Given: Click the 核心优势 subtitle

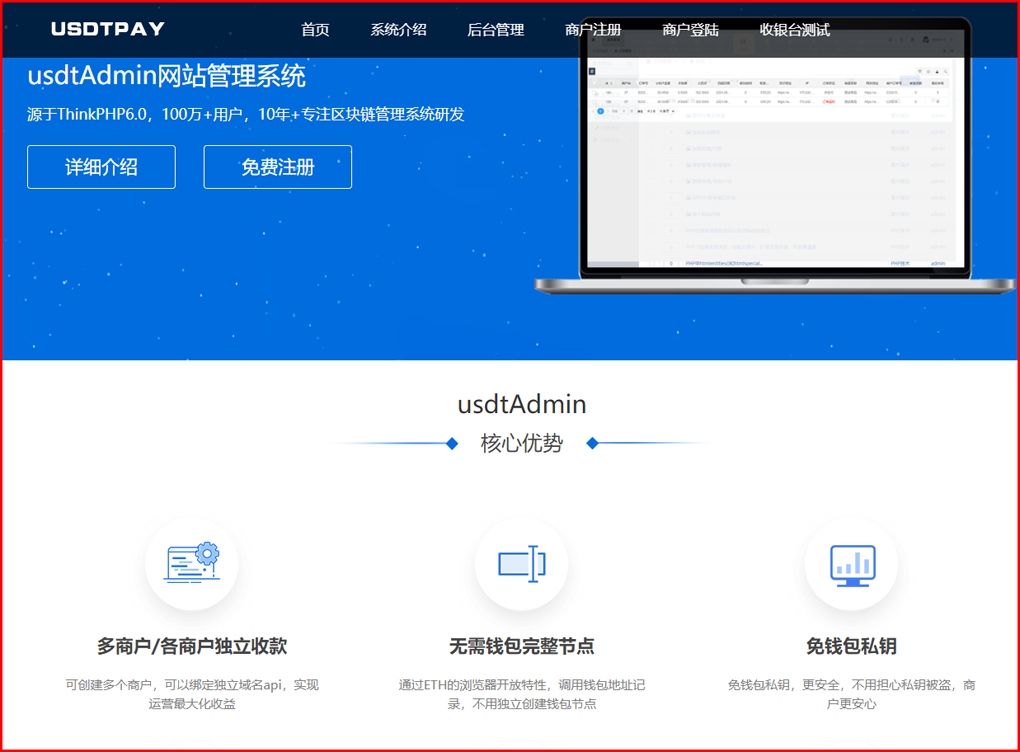Looking at the screenshot, I should 522,444.
